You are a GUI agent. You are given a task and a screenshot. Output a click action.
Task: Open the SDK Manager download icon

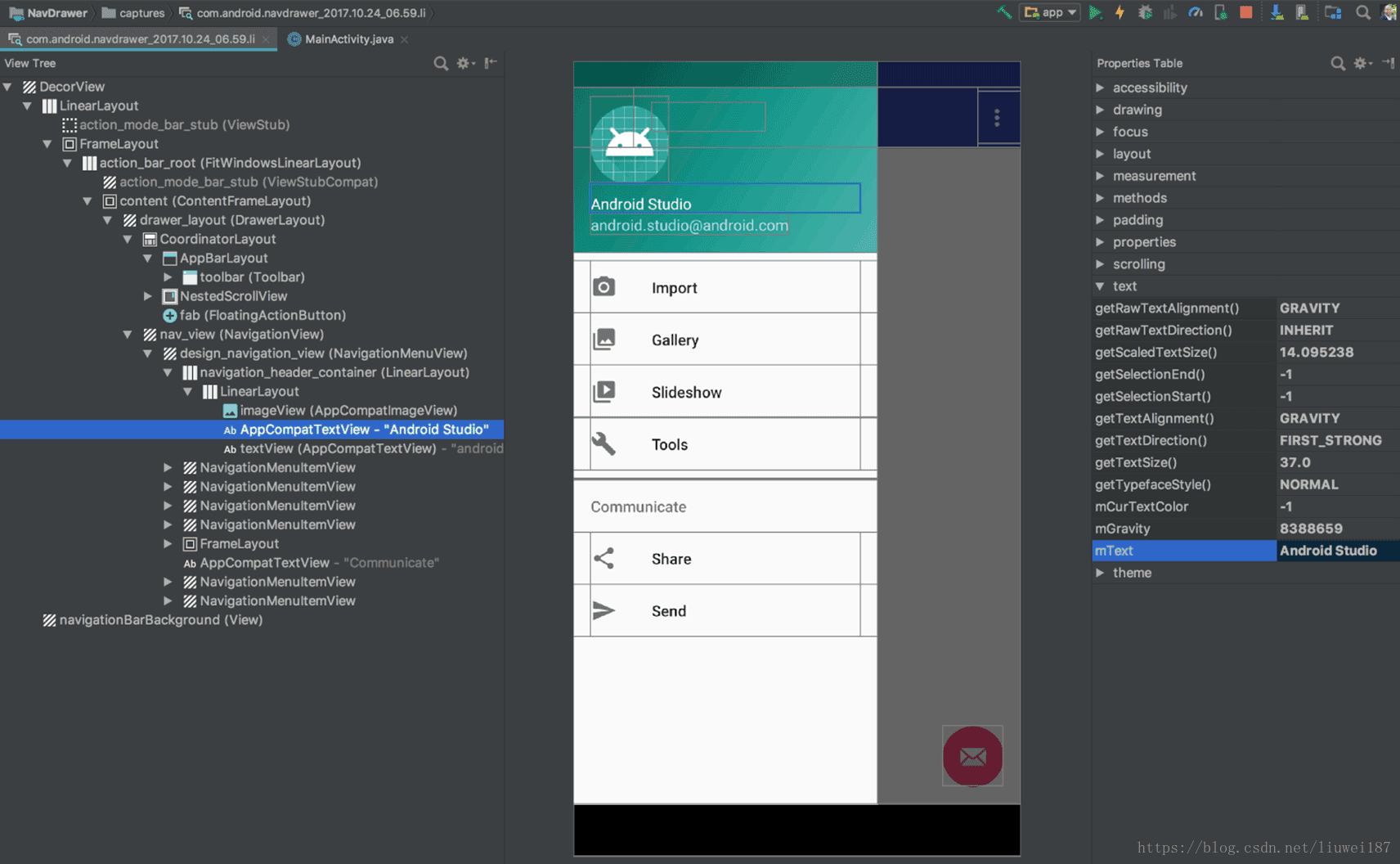click(x=1277, y=12)
